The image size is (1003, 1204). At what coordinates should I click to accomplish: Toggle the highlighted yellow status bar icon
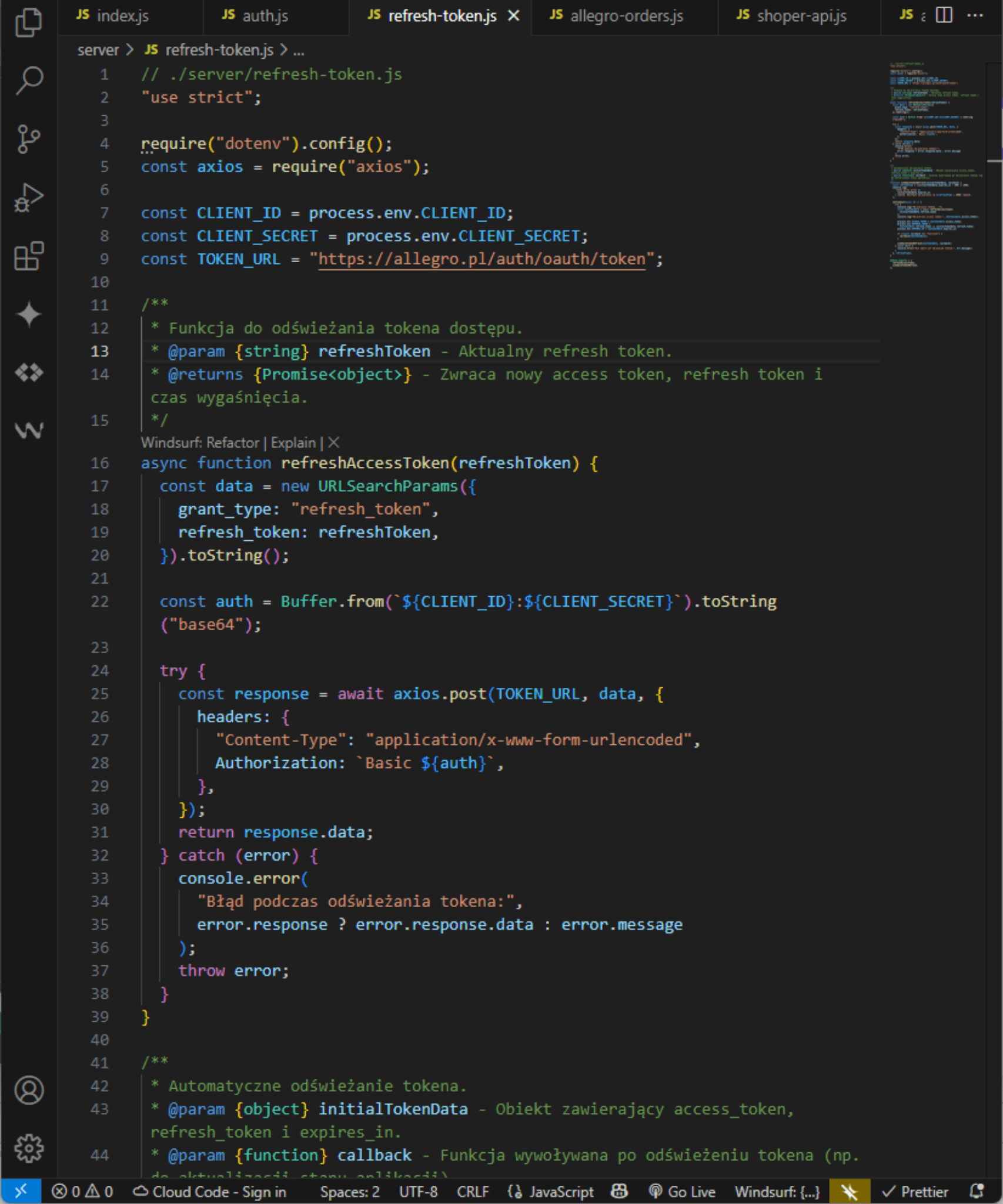[849, 1192]
